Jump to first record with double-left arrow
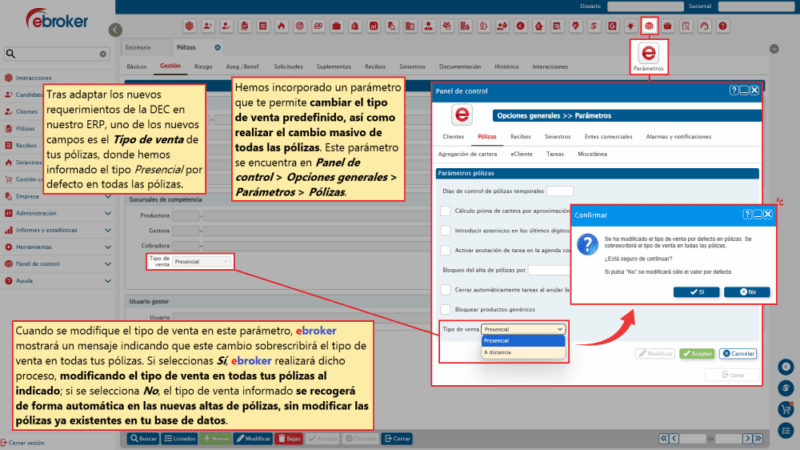800x450 pixels. click(663, 438)
